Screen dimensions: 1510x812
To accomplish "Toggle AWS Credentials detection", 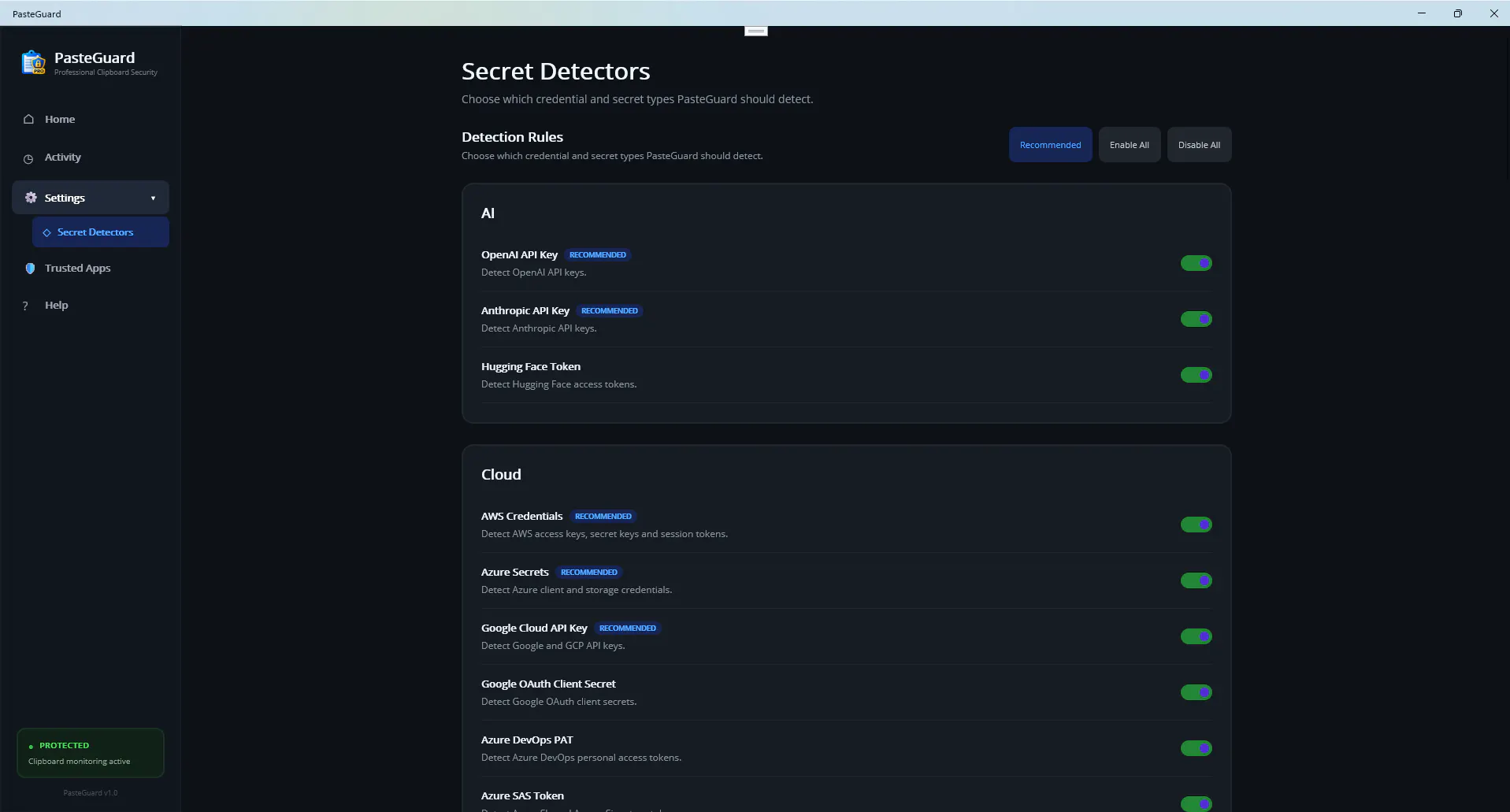I will coord(1196,525).
